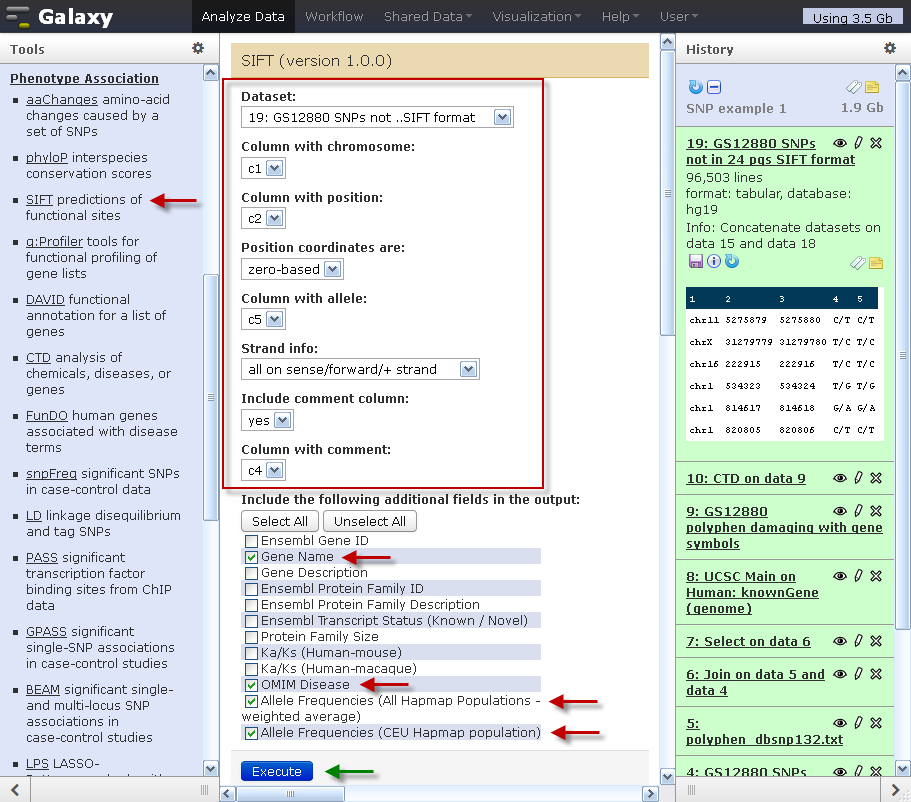
Task: View dataset 8 with eye icon
Action: click(x=840, y=576)
